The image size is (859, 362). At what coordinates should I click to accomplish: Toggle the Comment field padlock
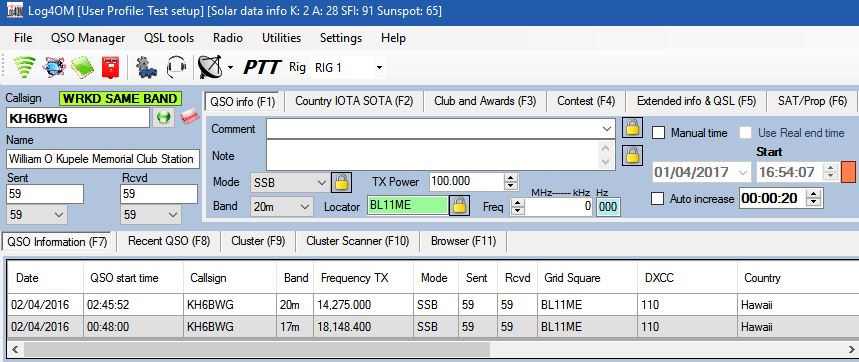tap(632, 128)
